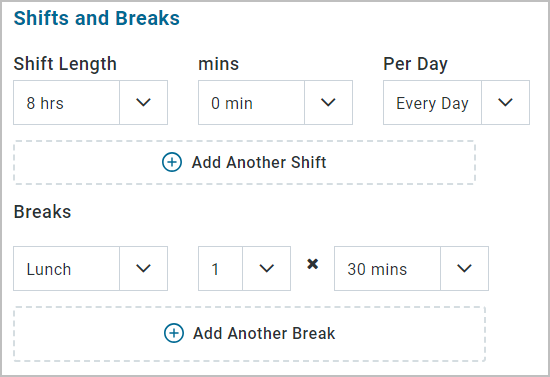Select the break count '1' field
This screenshot has width=550, height=377.
click(221, 268)
